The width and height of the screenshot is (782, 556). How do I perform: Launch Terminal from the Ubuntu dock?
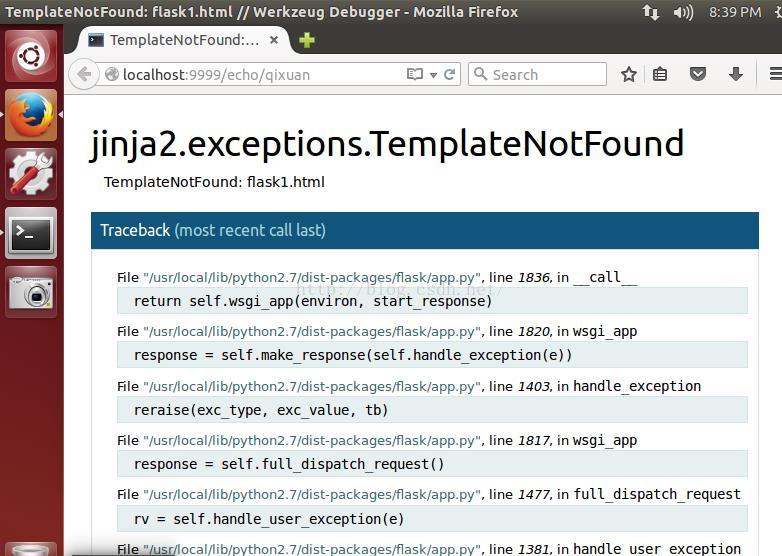pyautogui.click(x=31, y=233)
